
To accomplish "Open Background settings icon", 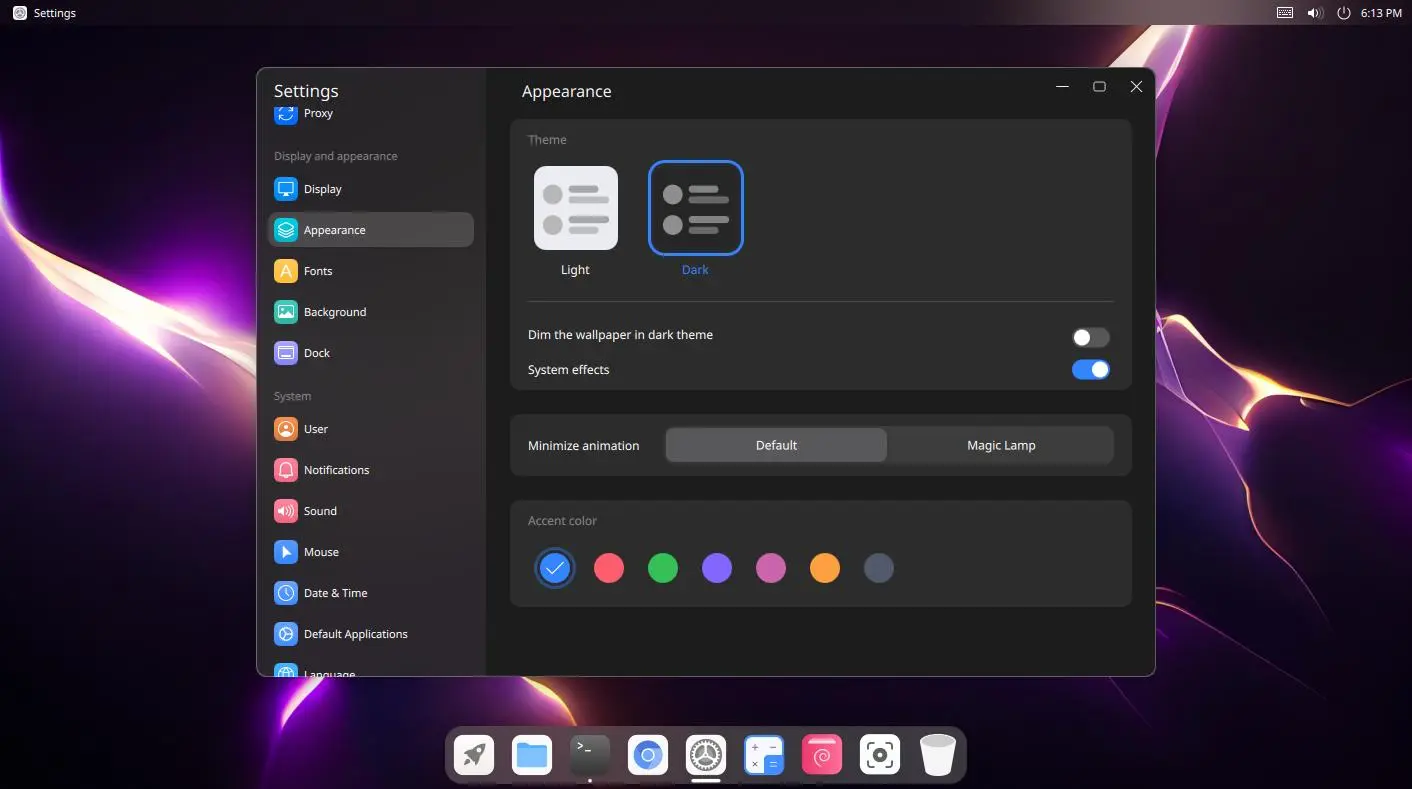I will [x=286, y=312].
